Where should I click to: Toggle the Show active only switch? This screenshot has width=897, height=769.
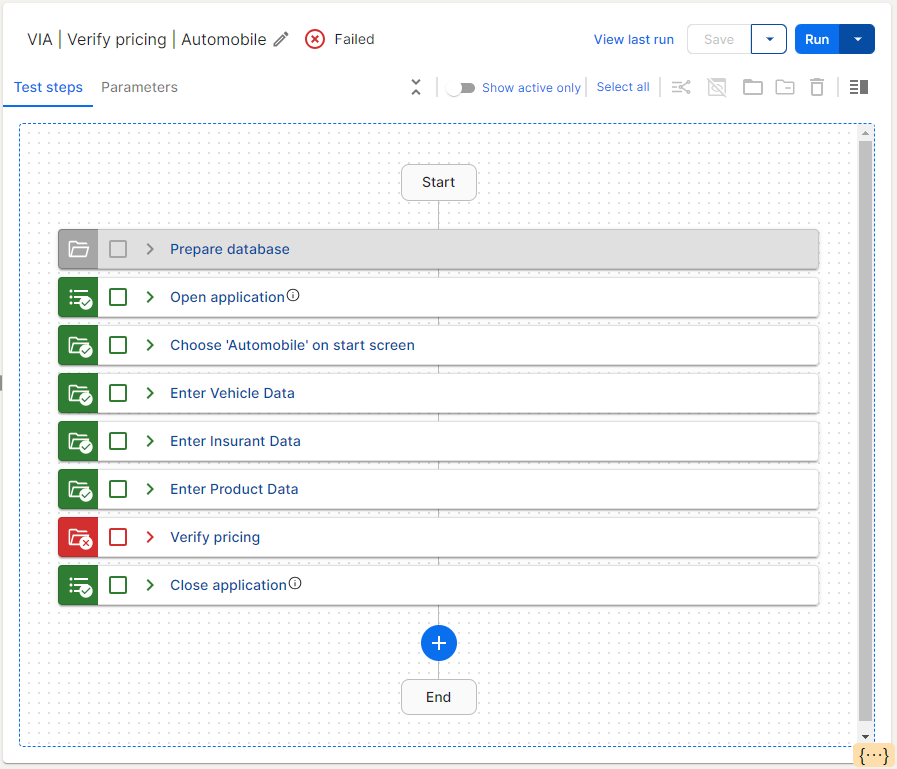click(460, 88)
